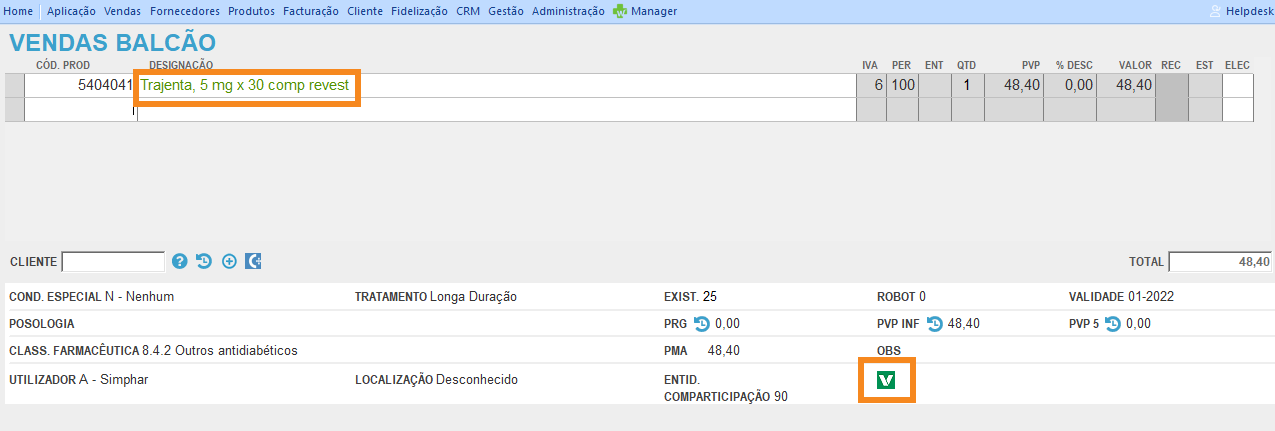Open the Facturação menu
The image size is (1275, 431).
click(x=311, y=11)
